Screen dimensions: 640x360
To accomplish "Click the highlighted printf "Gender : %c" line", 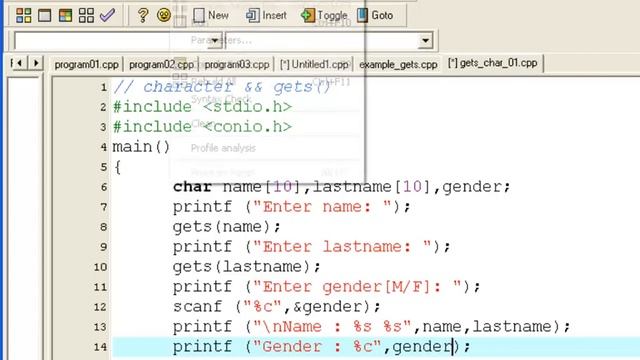I will pyautogui.click(x=322, y=347).
